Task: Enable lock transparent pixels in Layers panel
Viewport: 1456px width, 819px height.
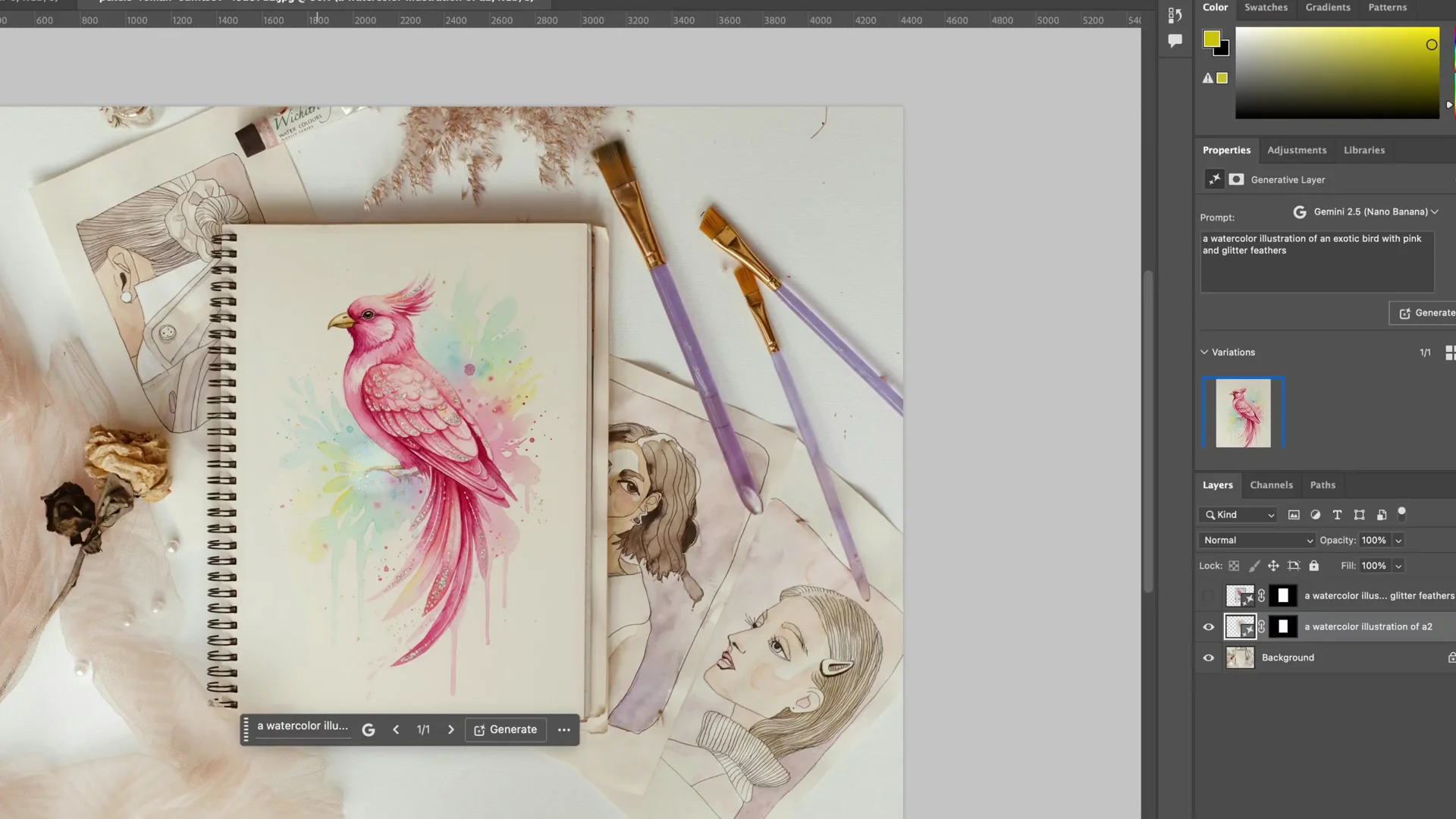Action: tap(1235, 566)
